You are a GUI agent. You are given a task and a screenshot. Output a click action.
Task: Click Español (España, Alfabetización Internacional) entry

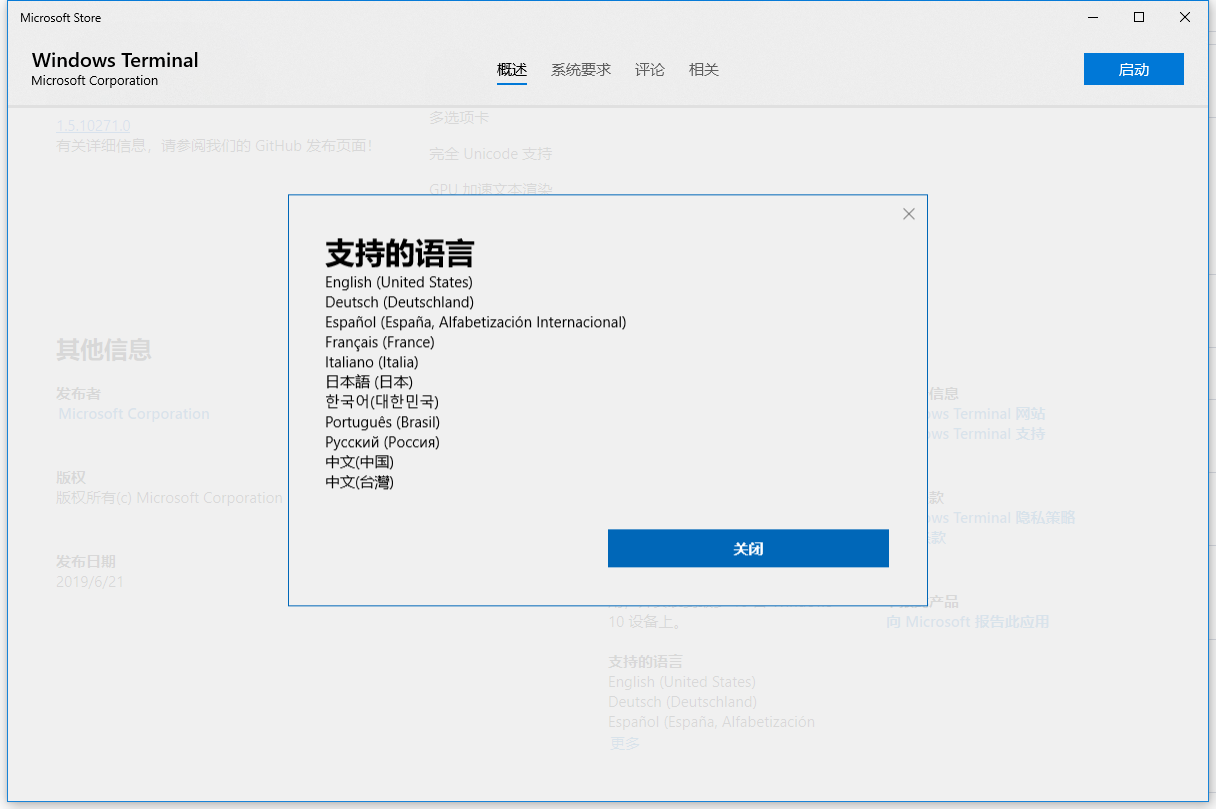pos(476,322)
